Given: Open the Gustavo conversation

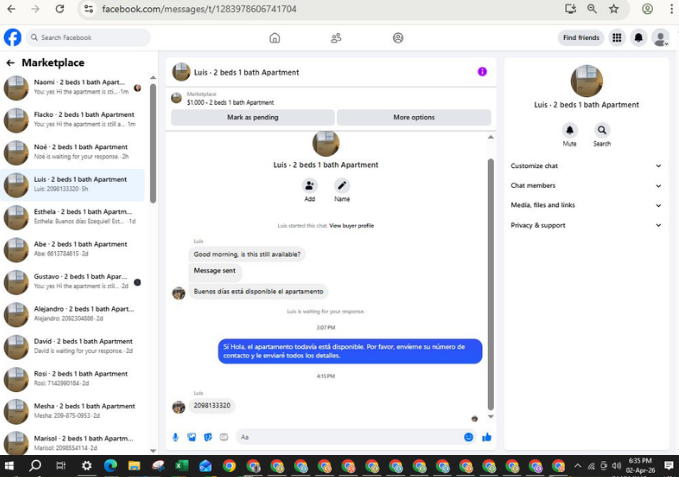Looking at the screenshot, I should point(73,282).
